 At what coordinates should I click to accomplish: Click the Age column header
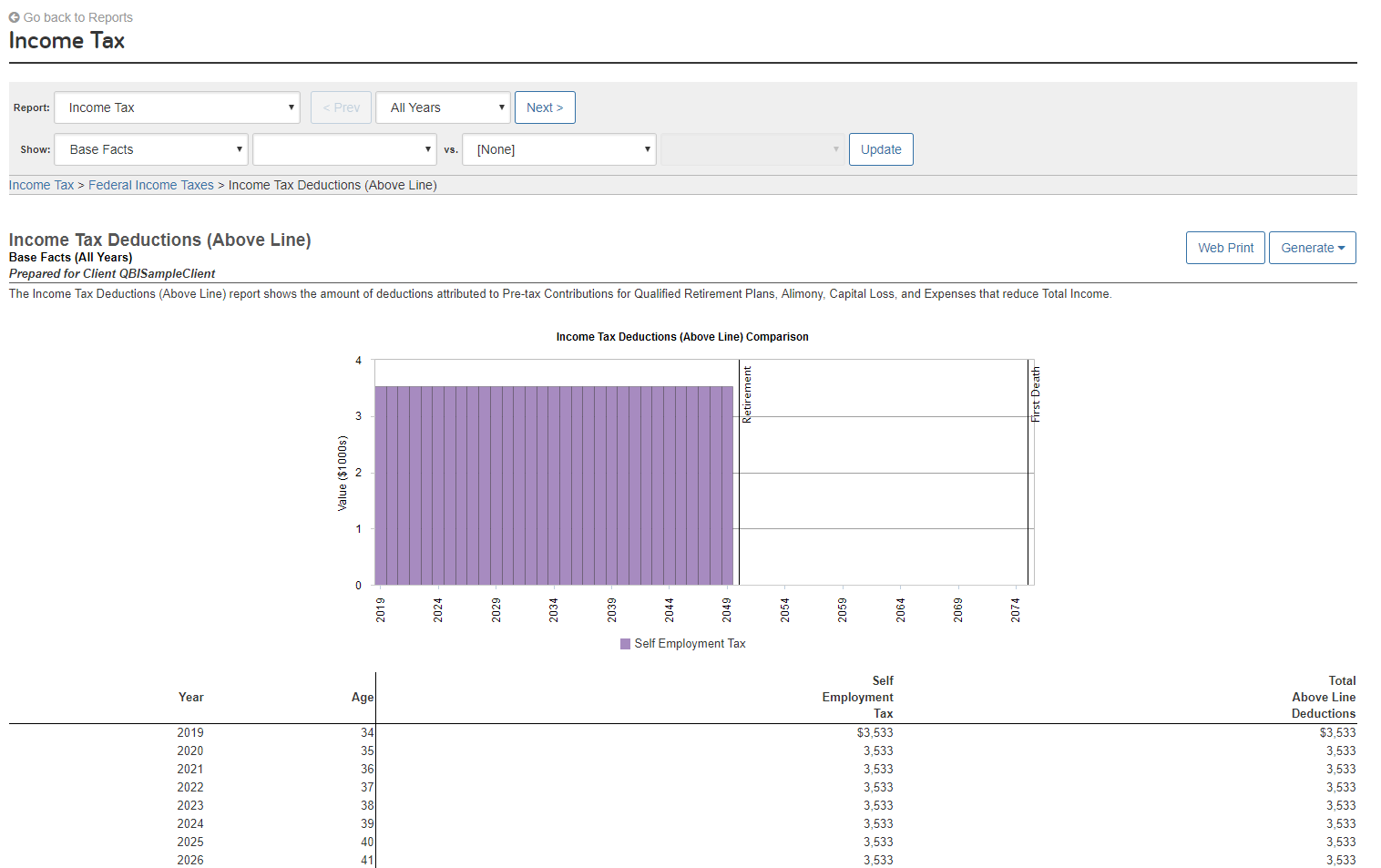(x=363, y=697)
